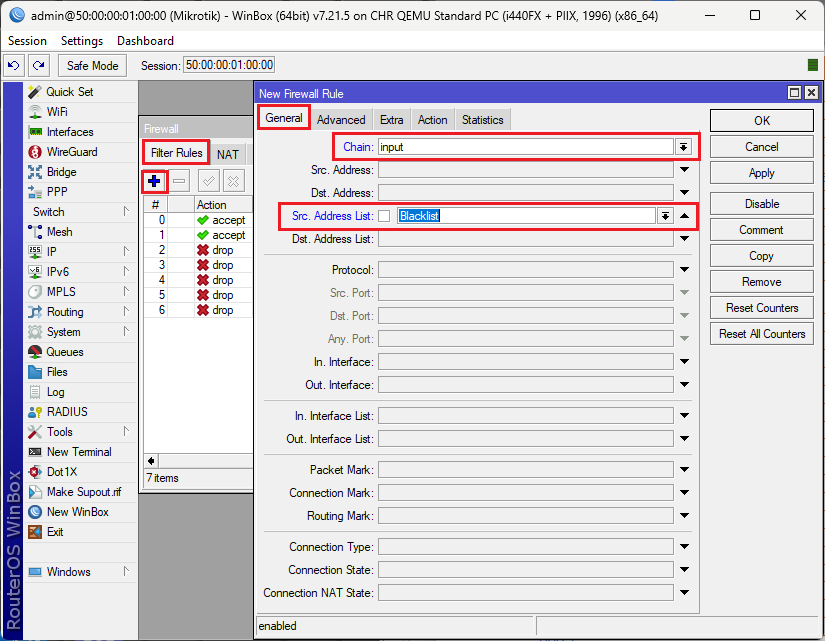Open the Settings menu
This screenshot has height=641, width=825.
(82, 41)
